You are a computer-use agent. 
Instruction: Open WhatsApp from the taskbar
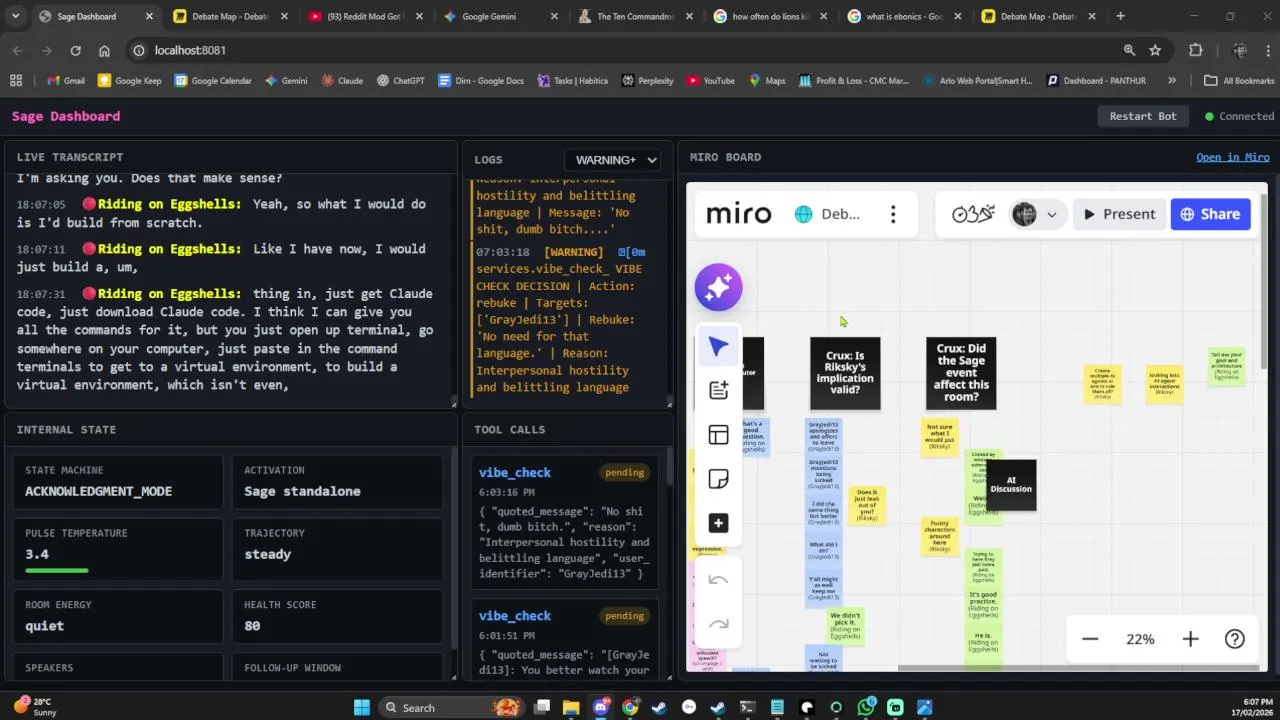[x=866, y=707]
